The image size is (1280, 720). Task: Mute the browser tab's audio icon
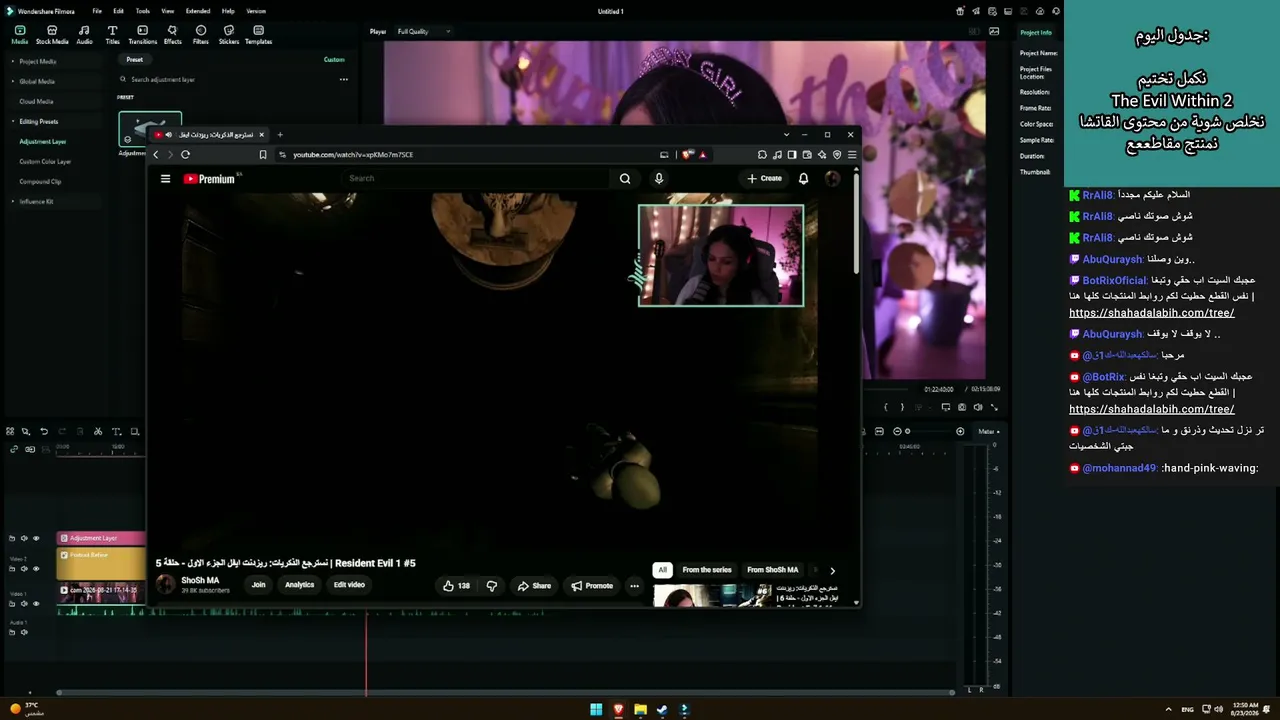168,134
